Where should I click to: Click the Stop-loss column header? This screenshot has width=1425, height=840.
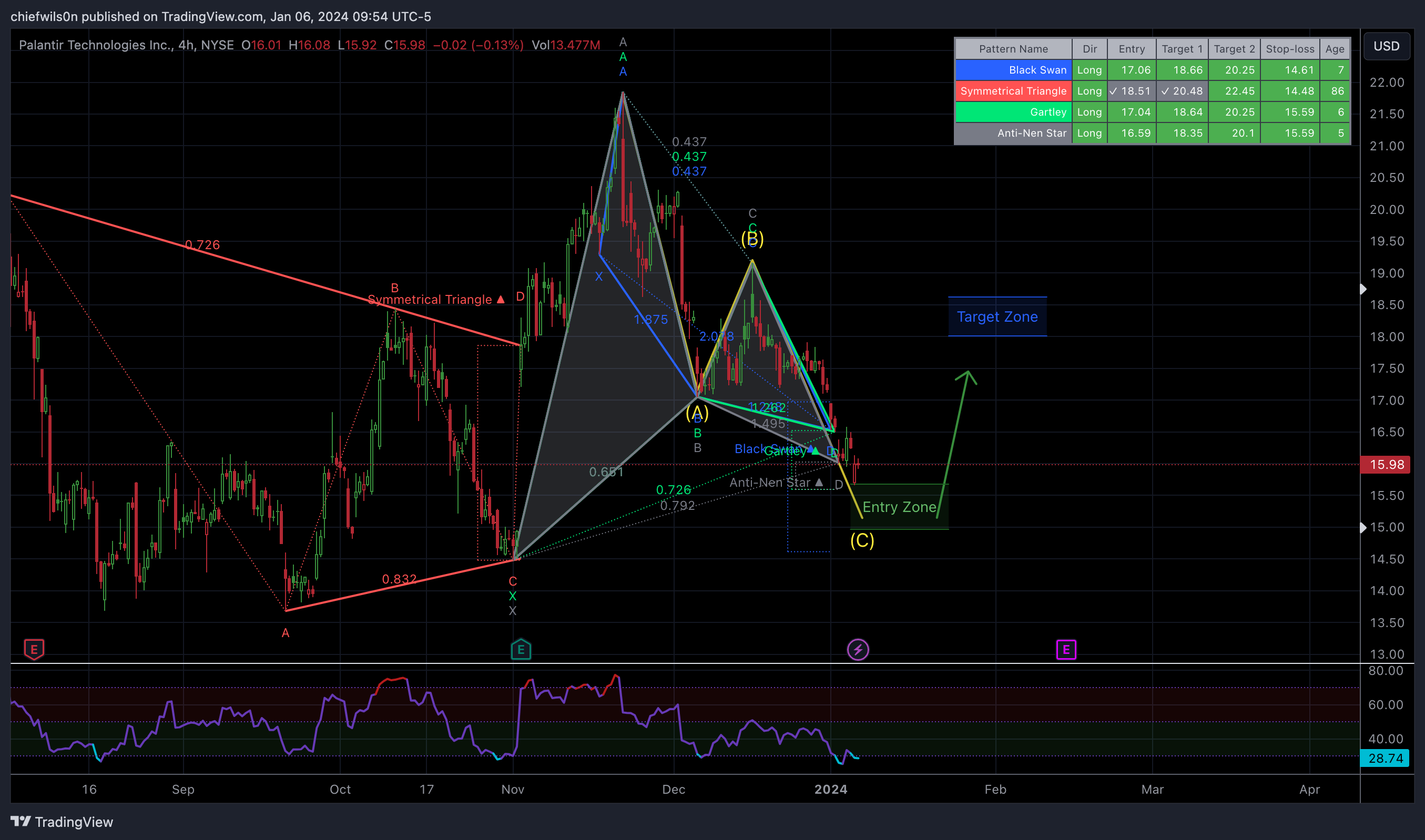point(1290,49)
